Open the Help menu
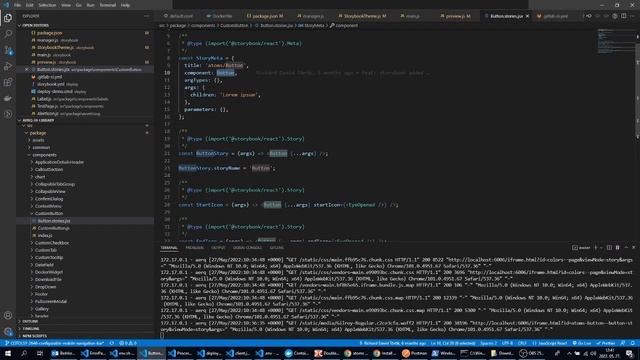This screenshot has height=360, width=640. coord(125,5)
